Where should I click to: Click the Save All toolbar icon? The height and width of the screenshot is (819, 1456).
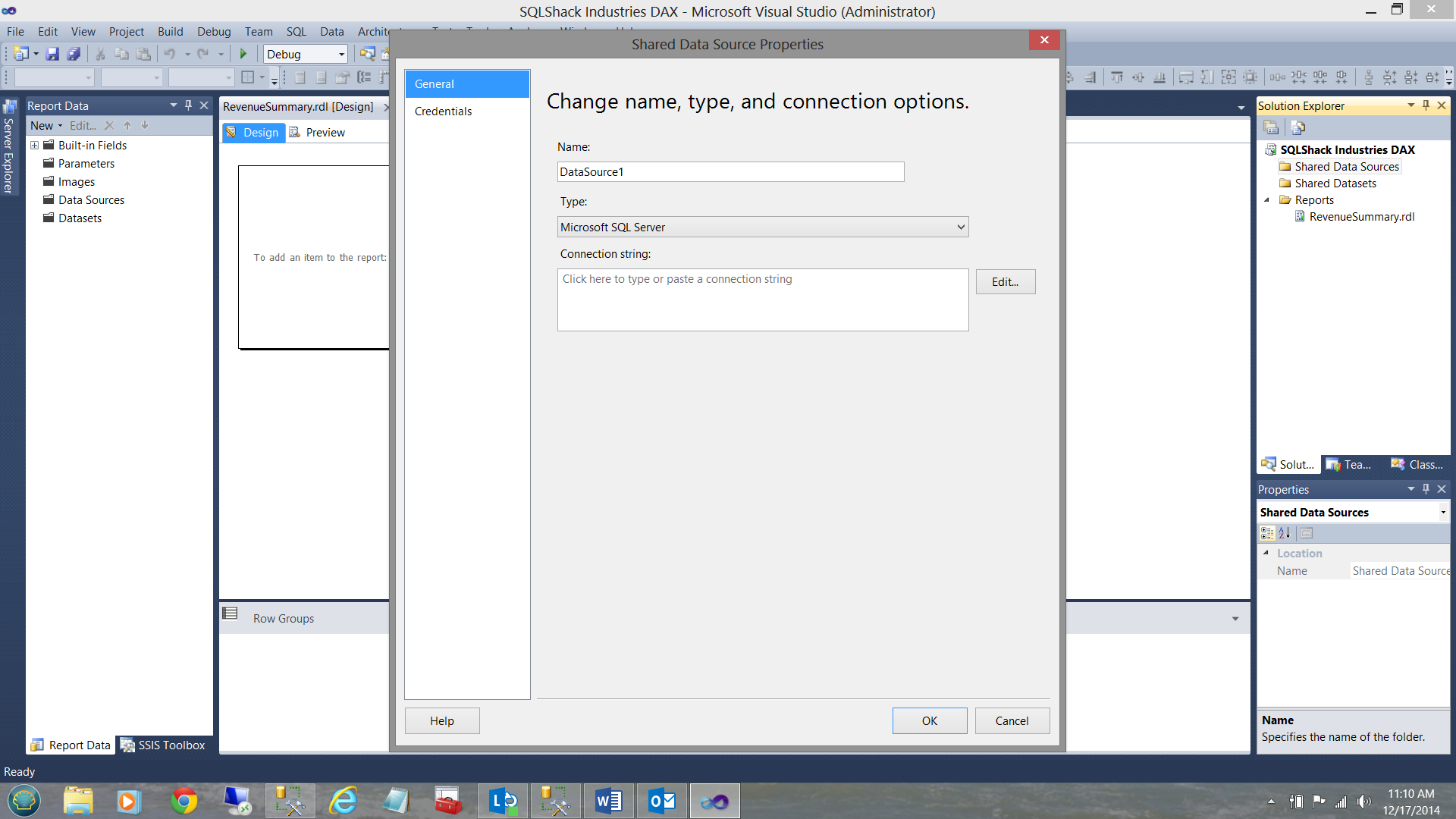click(x=74, y=54)
